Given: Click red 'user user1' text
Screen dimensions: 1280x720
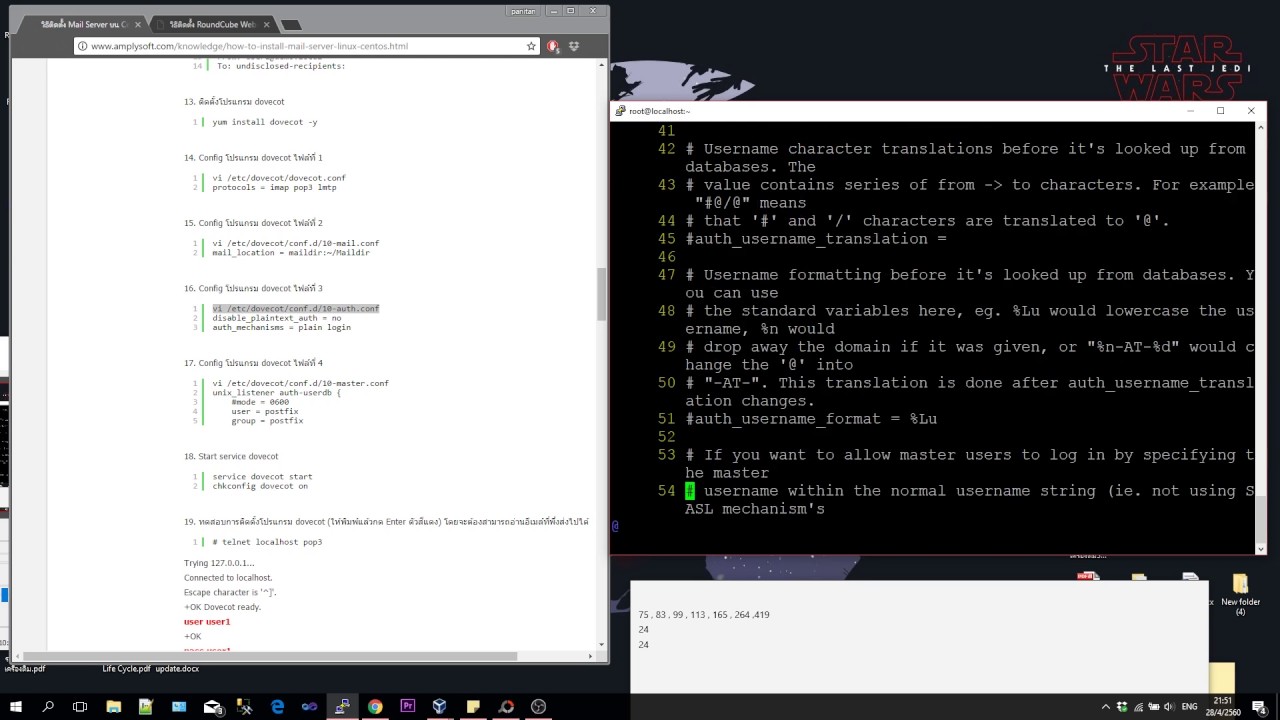Looking at the screenshot, I should click(207, 622).
